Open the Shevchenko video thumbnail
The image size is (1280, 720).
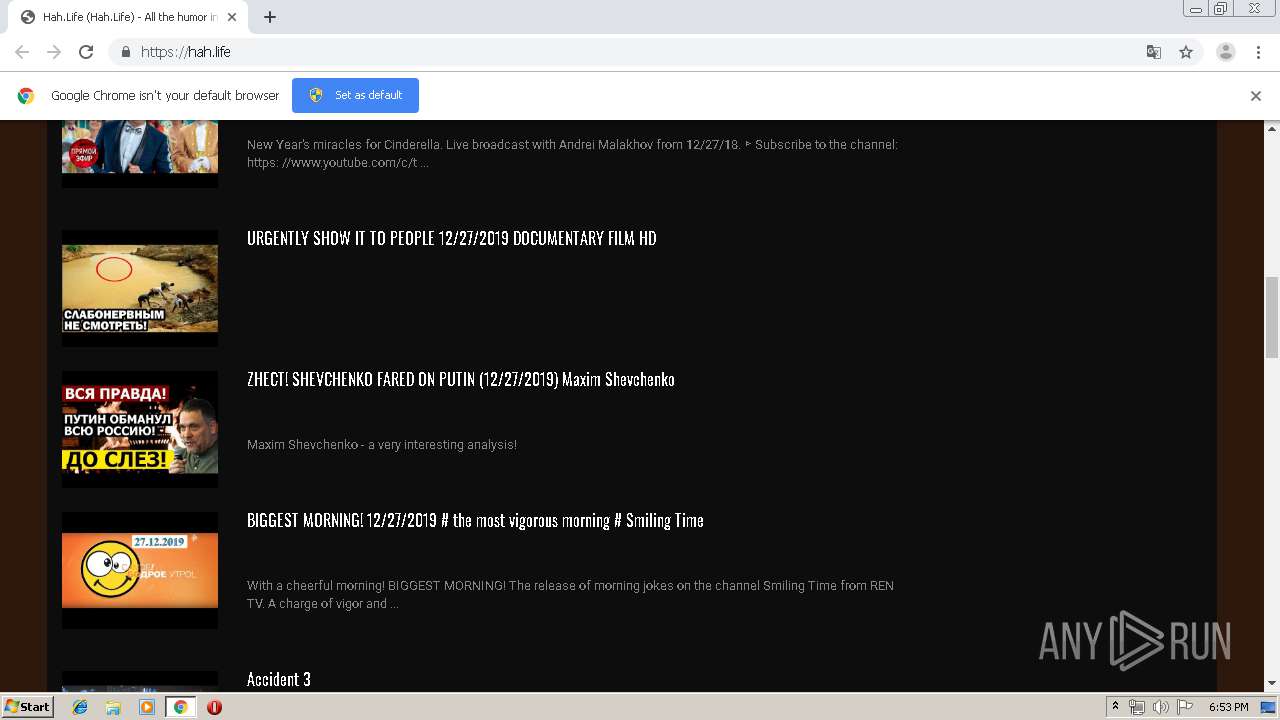[x=140, y=429]
